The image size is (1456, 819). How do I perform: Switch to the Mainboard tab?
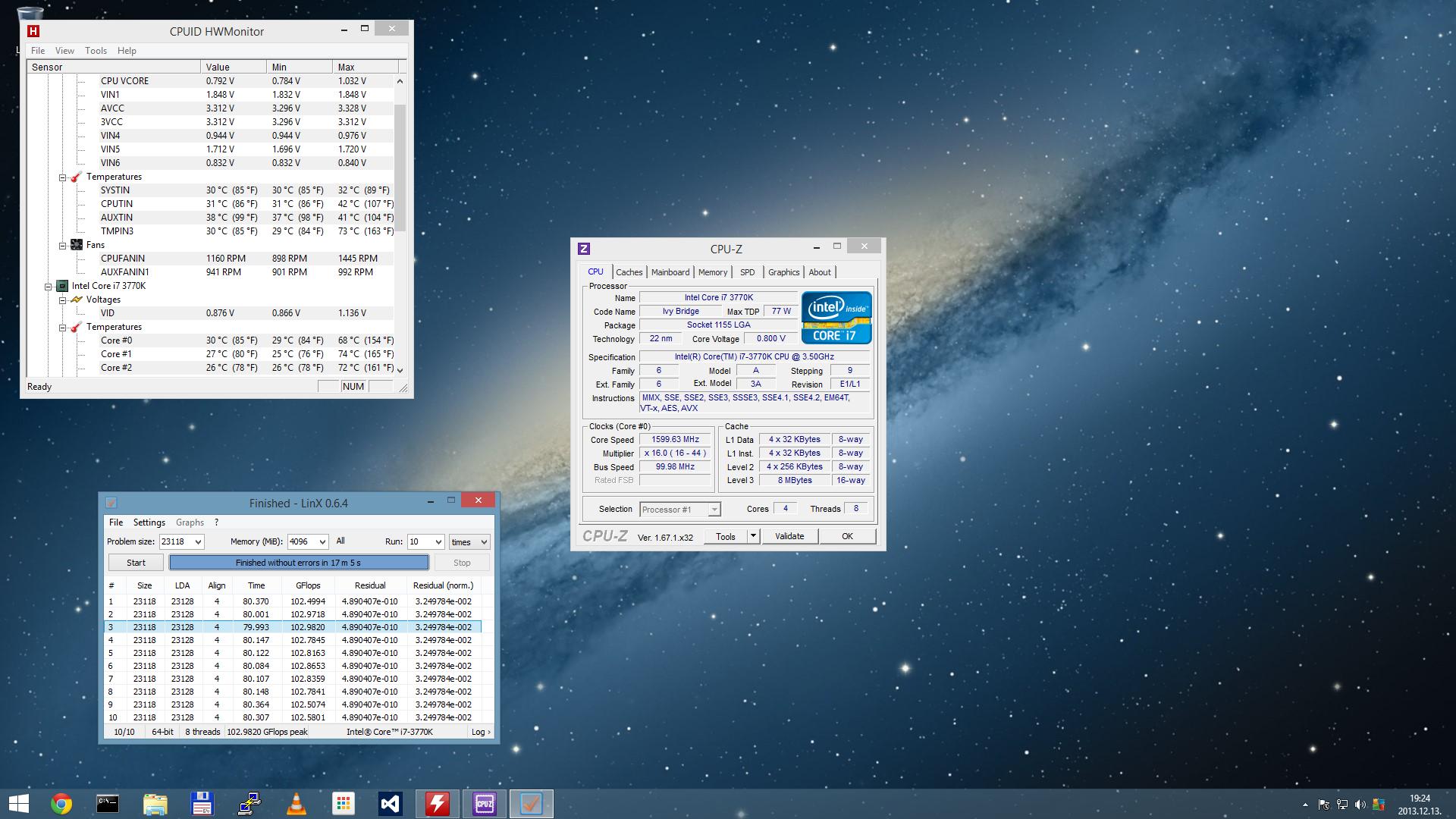coord(670,272)
